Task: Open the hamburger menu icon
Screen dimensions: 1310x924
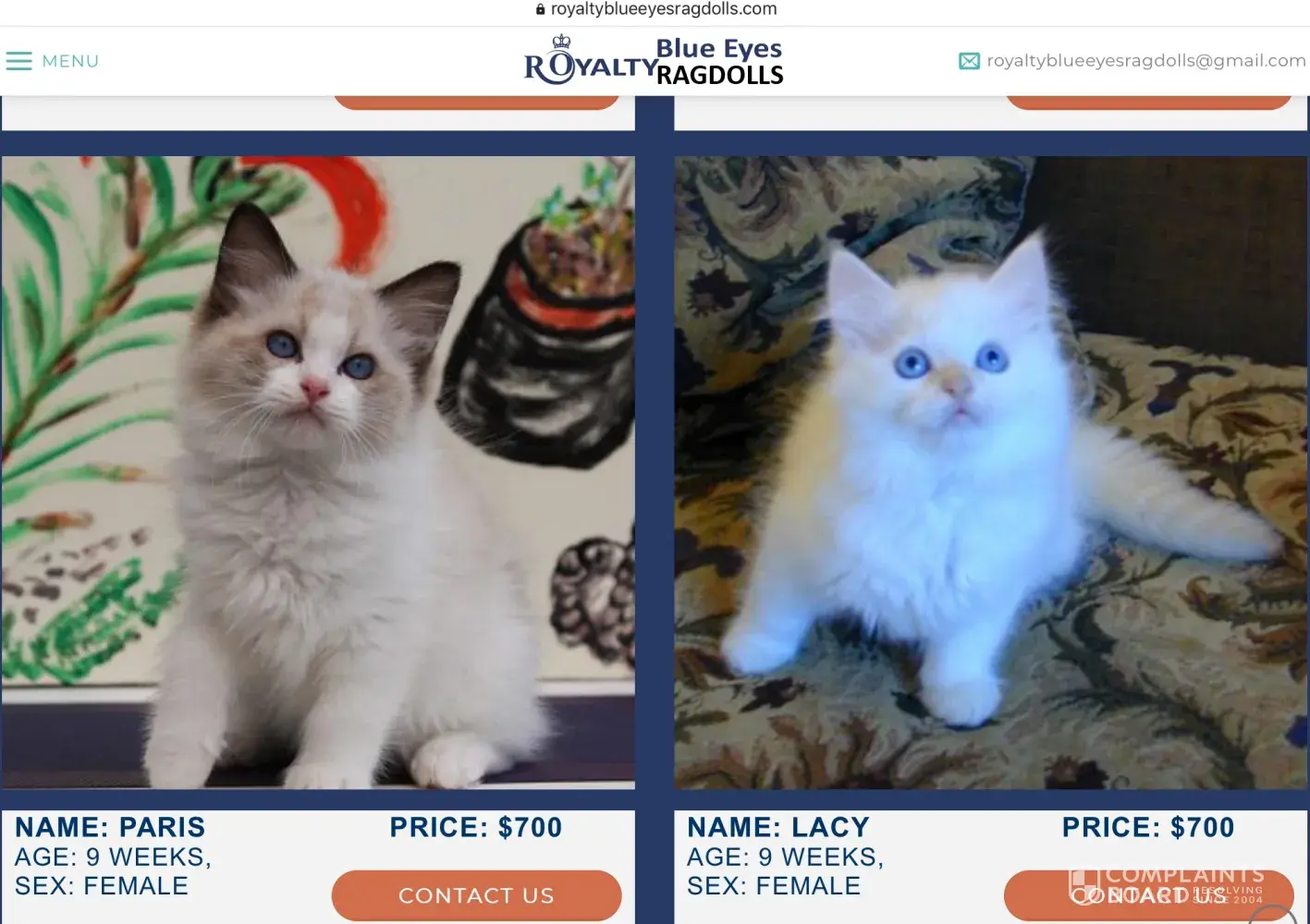Action: pyautogui.click(x=18, y=61)
